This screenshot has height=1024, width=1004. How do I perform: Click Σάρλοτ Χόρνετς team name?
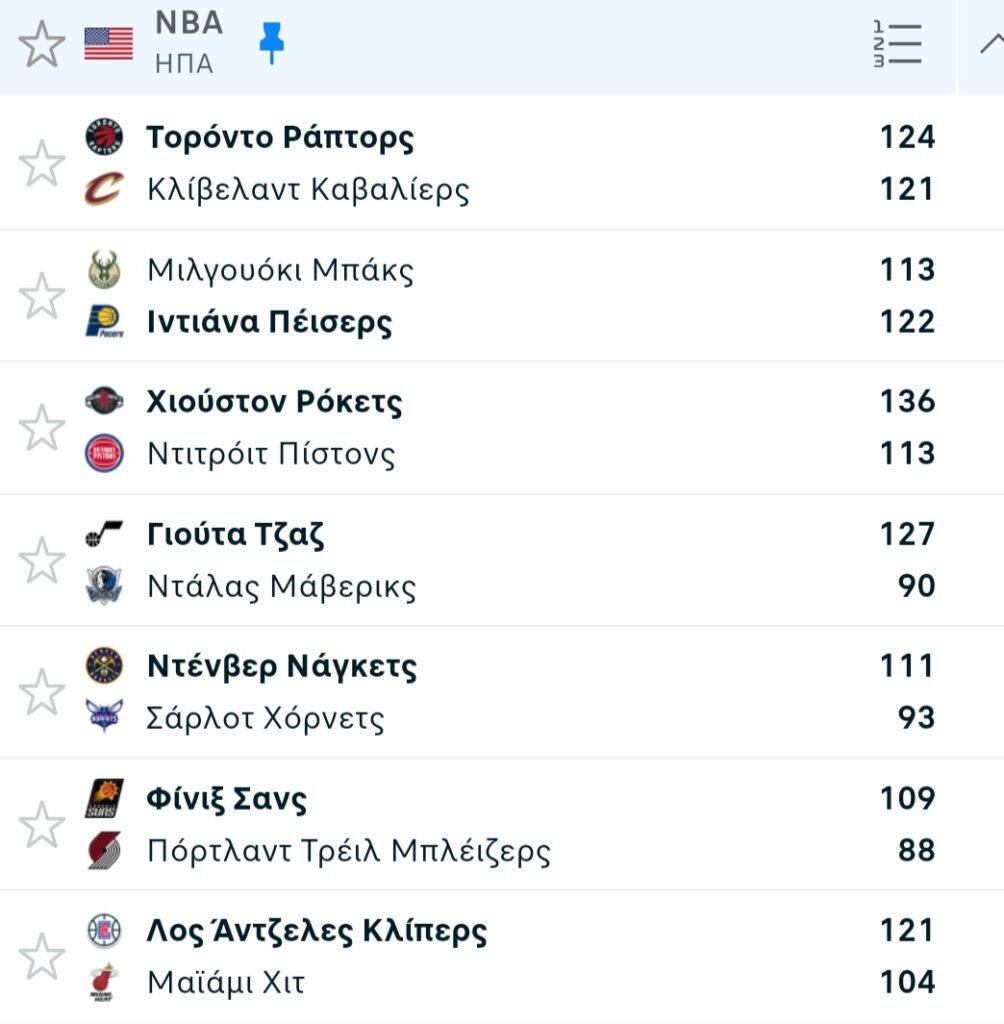(265, 718)
